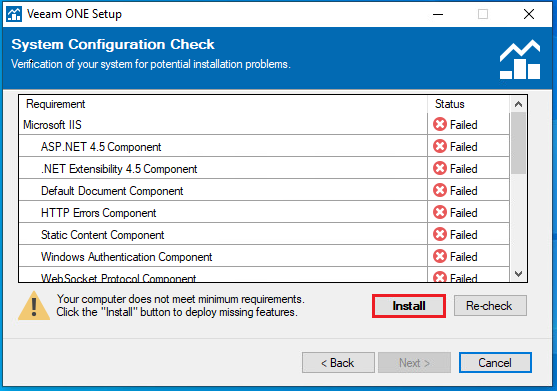This screenshot has height=391, width=557.
Task: Click the Install button
Action: [409, 306]
